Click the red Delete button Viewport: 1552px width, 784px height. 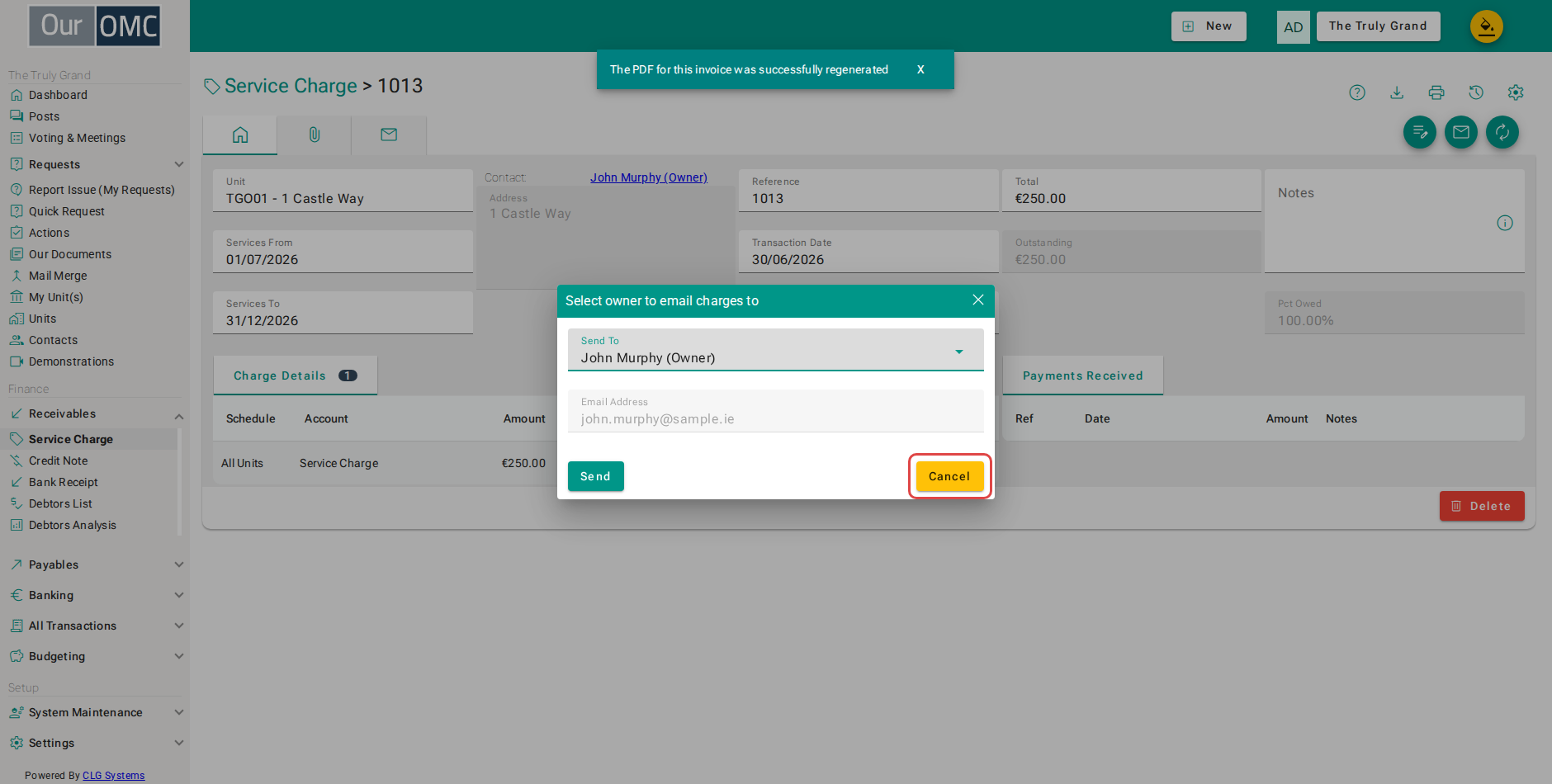[x=1482, y=506]
